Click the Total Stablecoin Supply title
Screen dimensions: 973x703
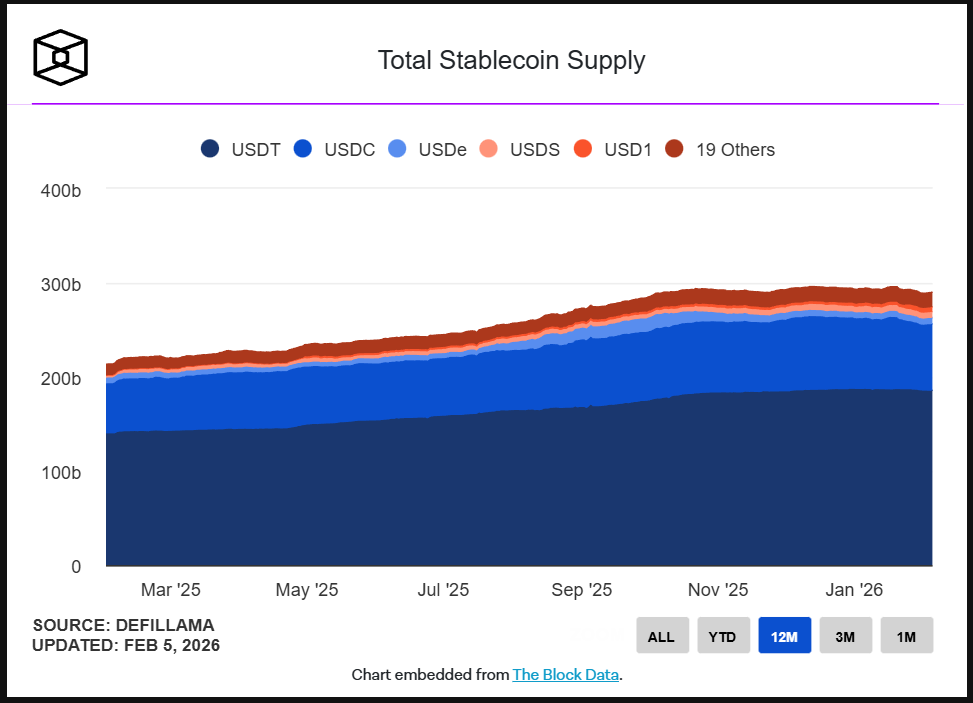[x=511, y=60]
